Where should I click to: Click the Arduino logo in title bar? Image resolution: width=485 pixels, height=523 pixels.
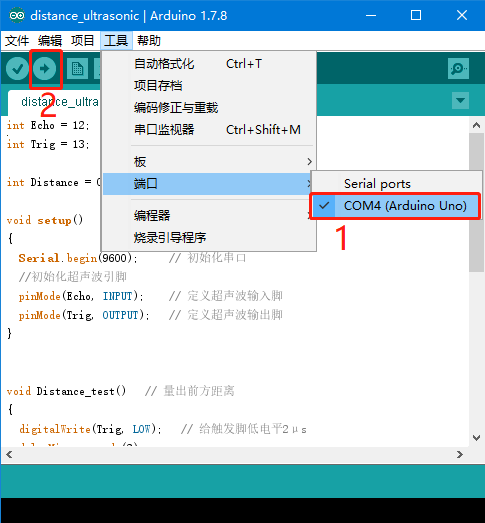17,15
